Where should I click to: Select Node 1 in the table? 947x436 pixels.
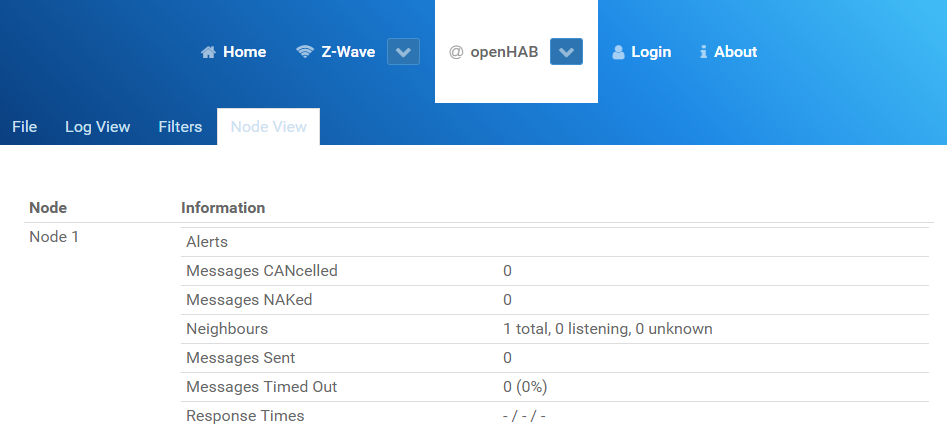point(54,237)
